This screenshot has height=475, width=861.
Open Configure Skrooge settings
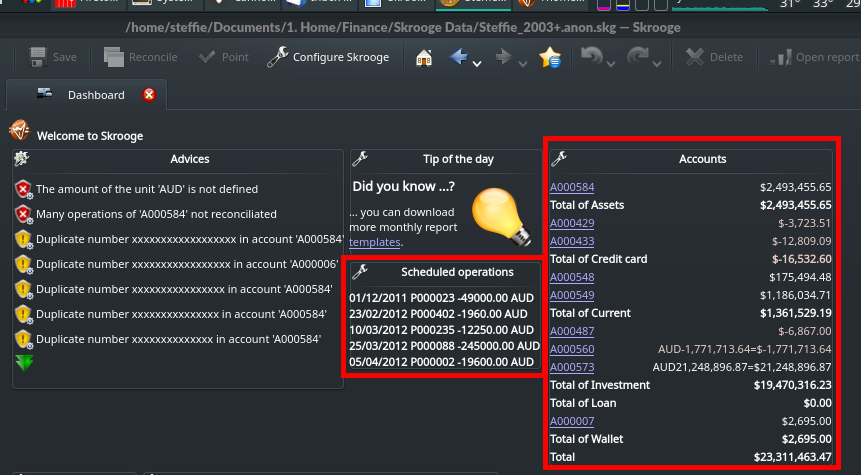click(x=328, y=57)
